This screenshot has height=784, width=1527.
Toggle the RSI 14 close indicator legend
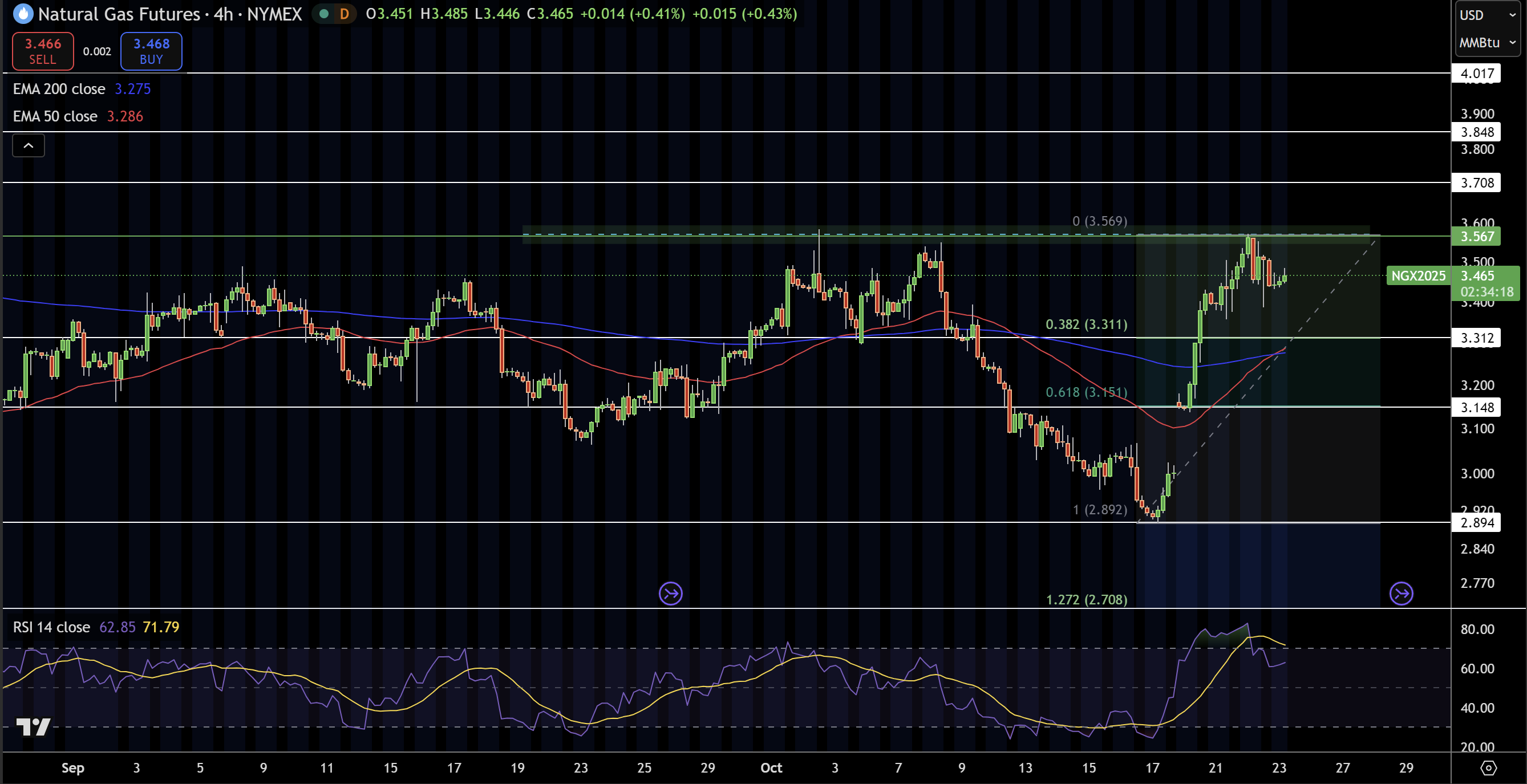pyautogui.click(x=51, y=627)
